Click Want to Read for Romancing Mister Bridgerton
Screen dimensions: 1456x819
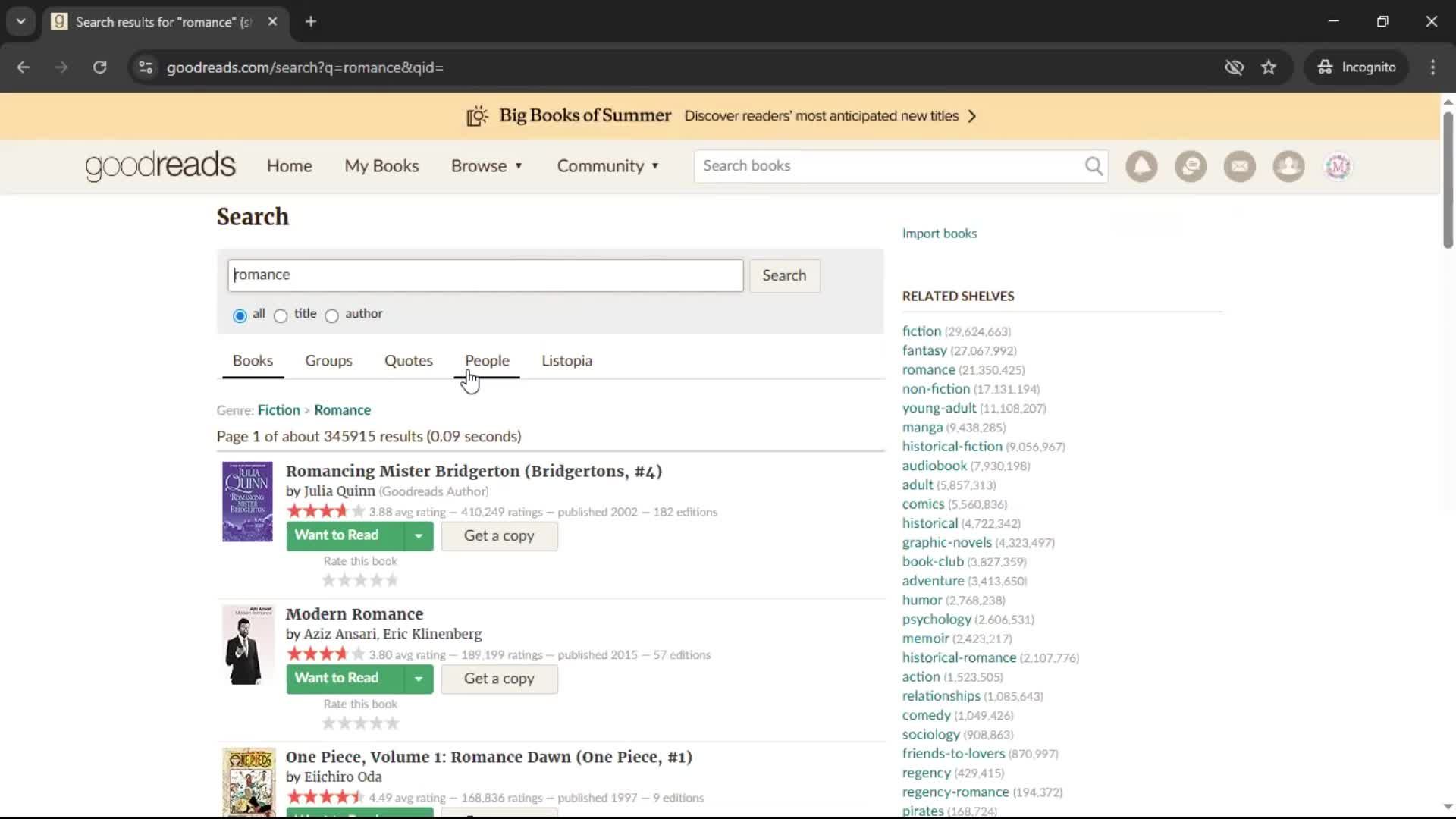[x=344, y=536]
